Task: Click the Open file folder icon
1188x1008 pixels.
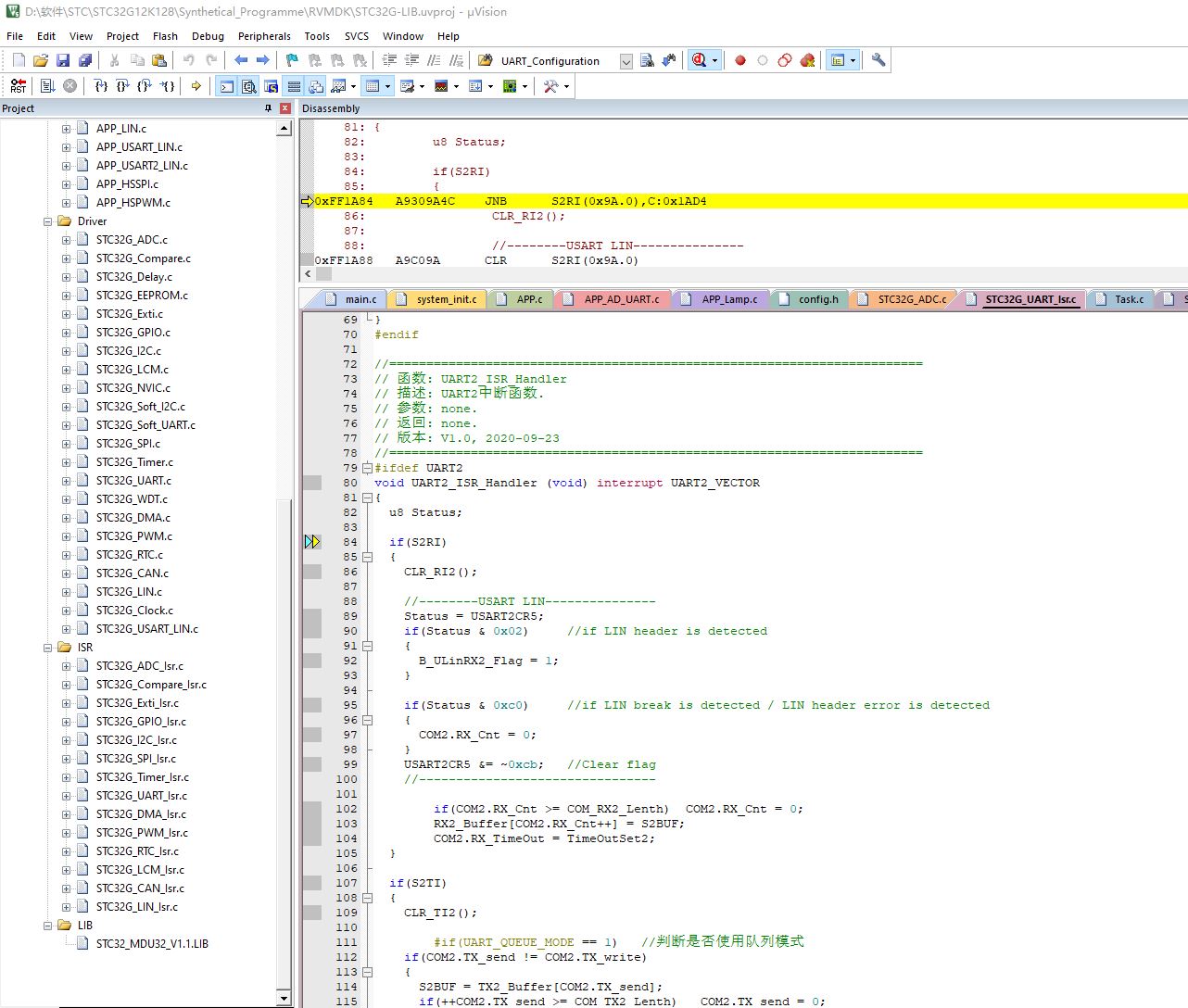Action: [41, 60]
